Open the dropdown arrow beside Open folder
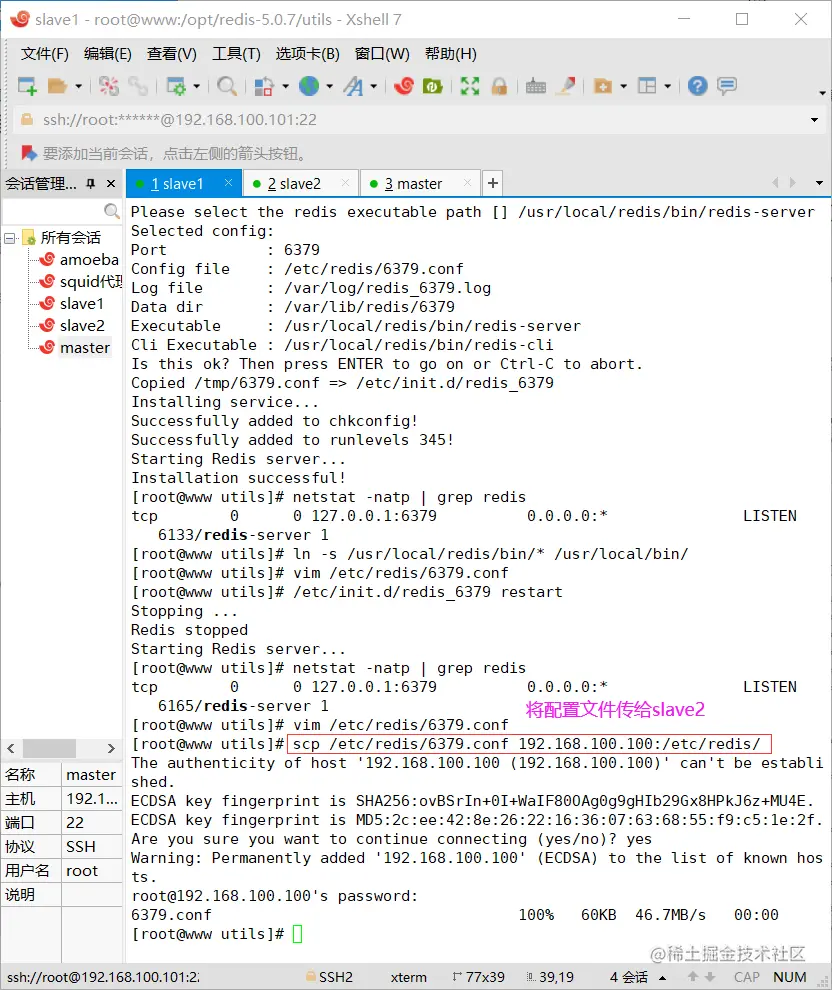The image size is (832, 990). coord(78,86)
